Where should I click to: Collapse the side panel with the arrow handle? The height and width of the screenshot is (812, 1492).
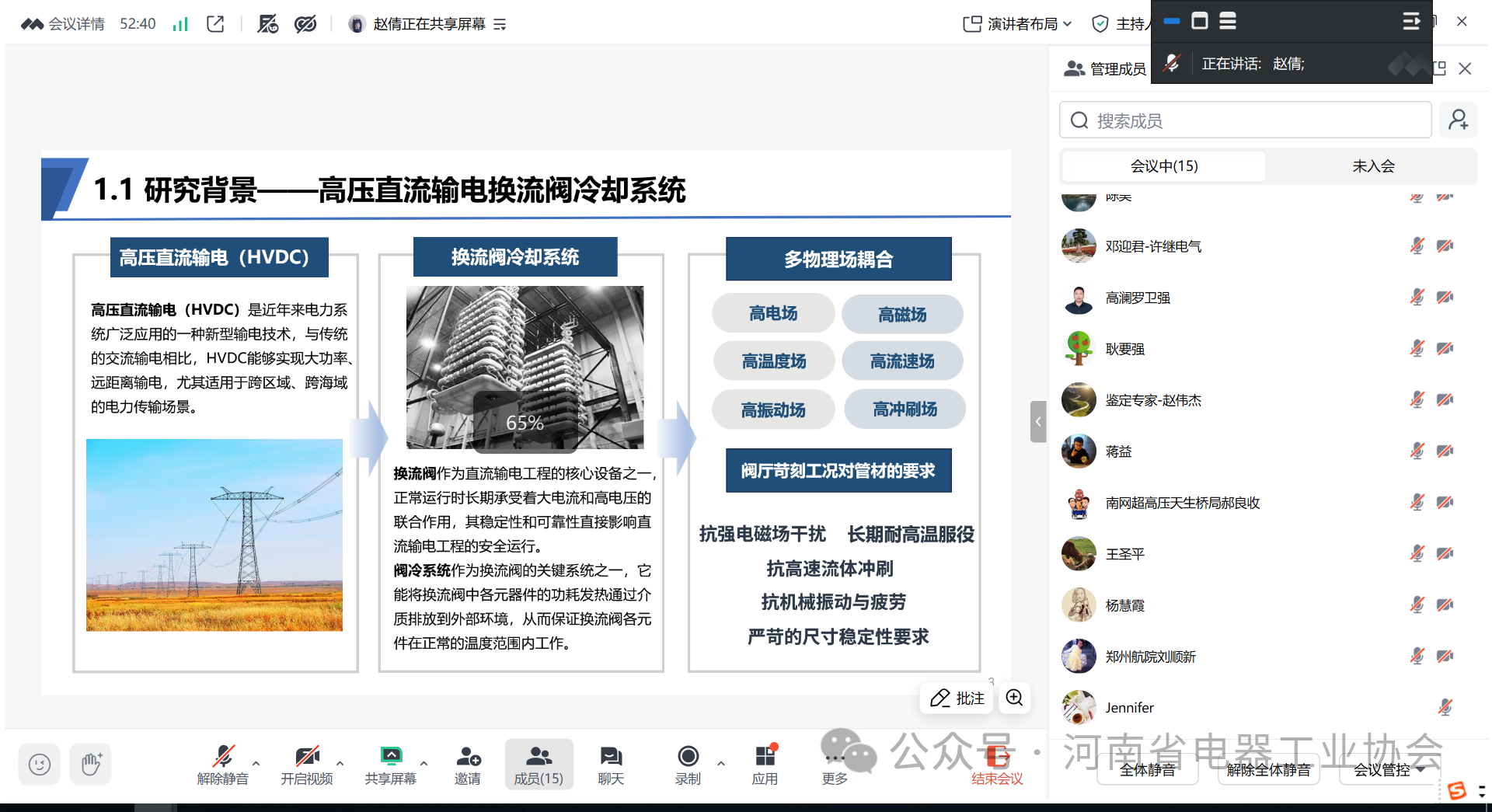pos(1038,422)
